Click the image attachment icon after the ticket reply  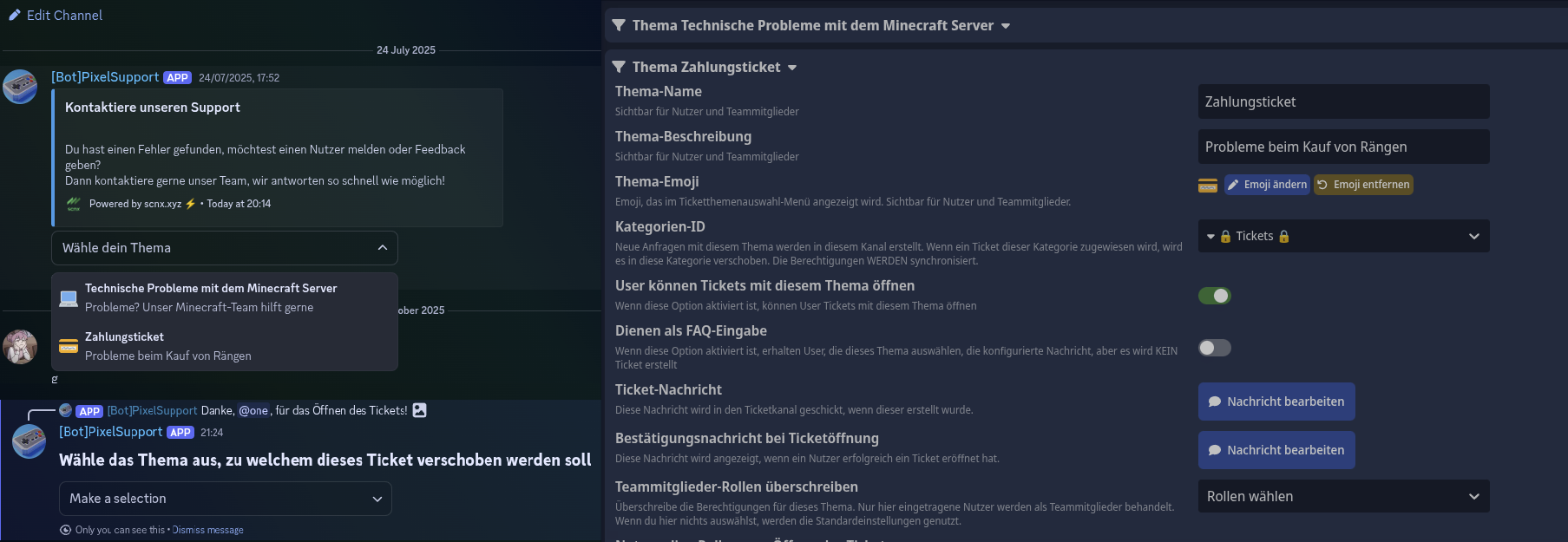[419, 410]
